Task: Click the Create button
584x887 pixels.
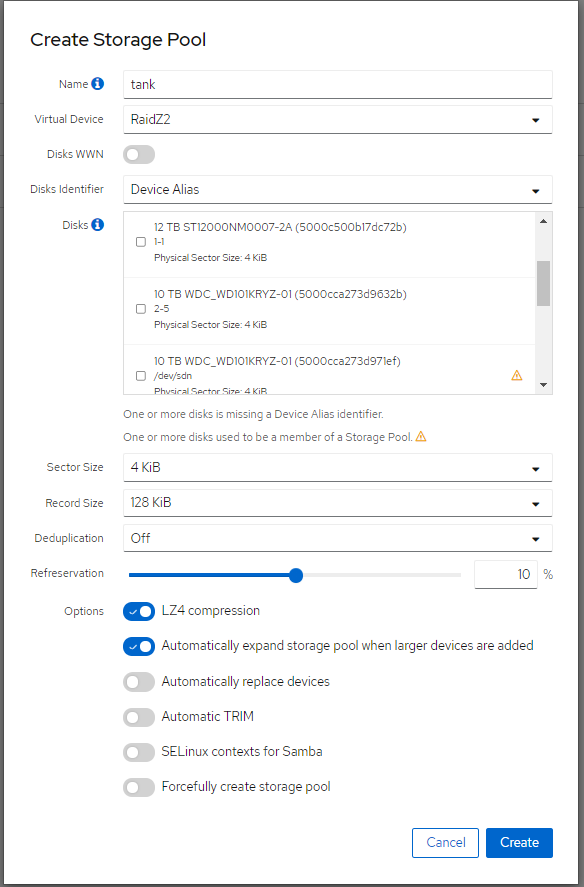Action: (519, 842)
